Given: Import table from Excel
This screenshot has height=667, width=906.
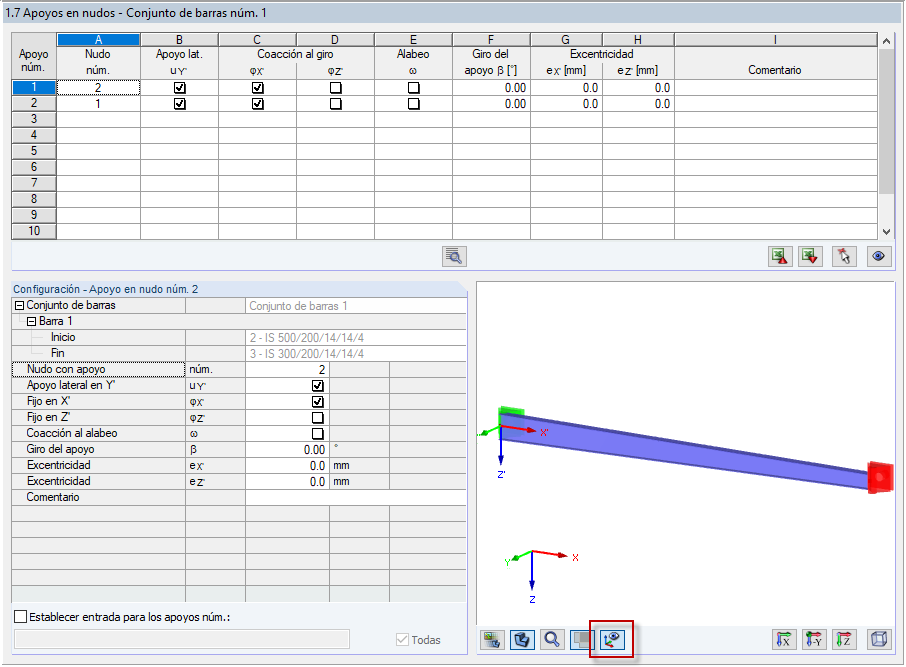Looking at the screenshot, I should point(811,256).
